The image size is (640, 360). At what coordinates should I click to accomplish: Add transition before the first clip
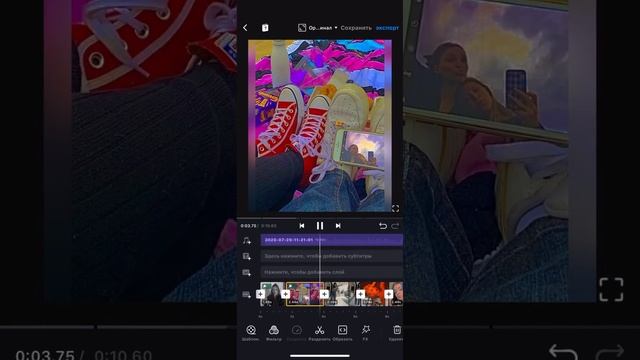pos(260,294)
